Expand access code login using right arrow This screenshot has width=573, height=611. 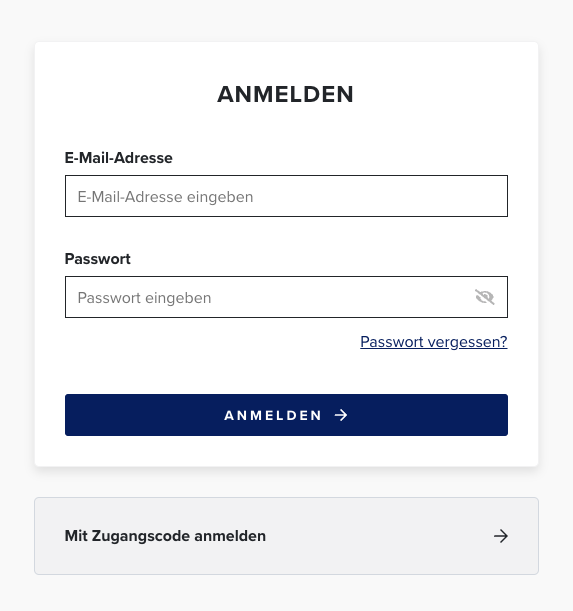[500, 536]
